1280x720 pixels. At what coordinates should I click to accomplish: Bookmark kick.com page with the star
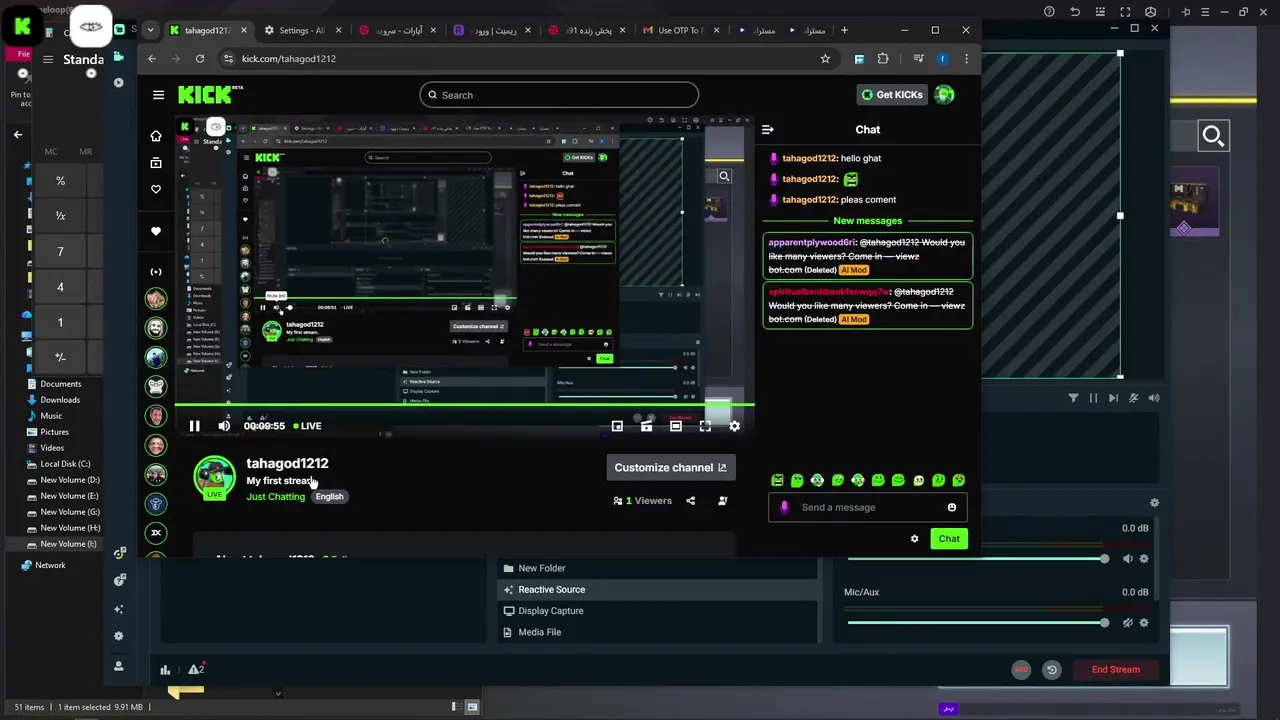click(x=825, y=59)
